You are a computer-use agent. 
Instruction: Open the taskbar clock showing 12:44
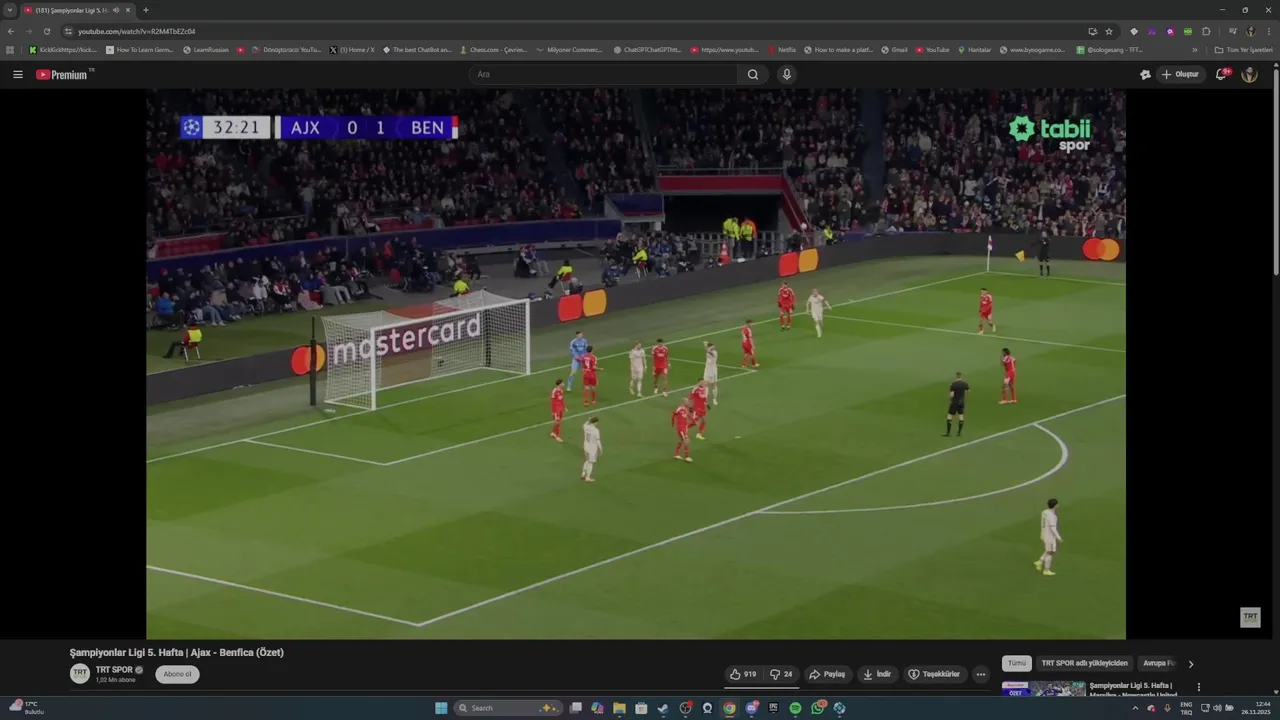[1255, 708]
